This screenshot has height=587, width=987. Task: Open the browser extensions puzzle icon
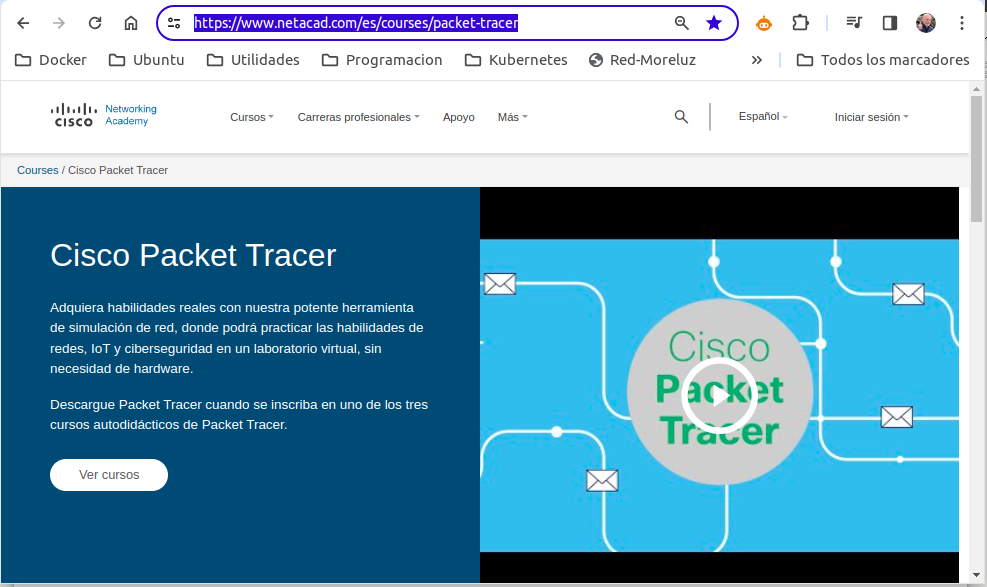(x=800, y=23)
